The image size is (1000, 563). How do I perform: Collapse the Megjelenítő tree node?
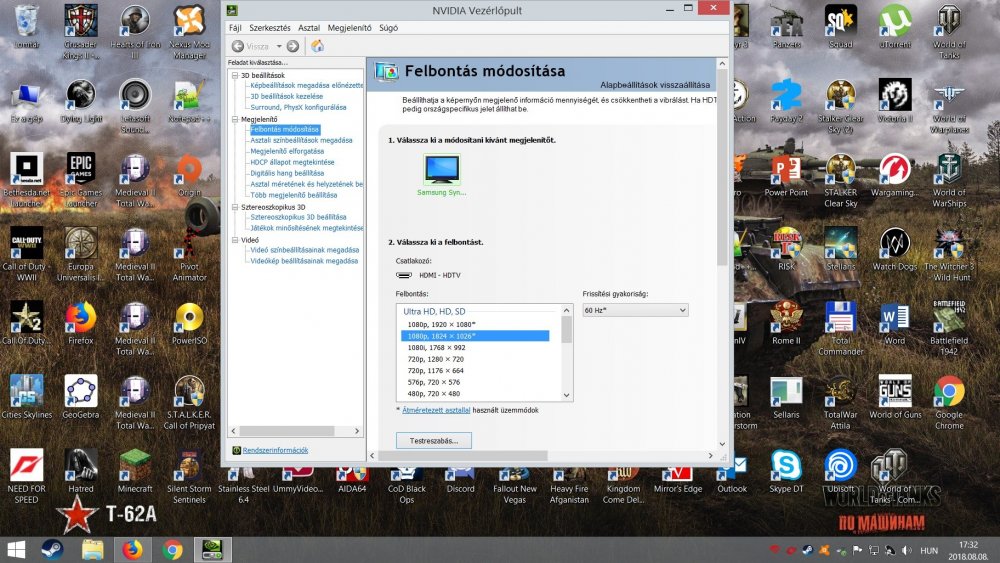pos(235,119)
